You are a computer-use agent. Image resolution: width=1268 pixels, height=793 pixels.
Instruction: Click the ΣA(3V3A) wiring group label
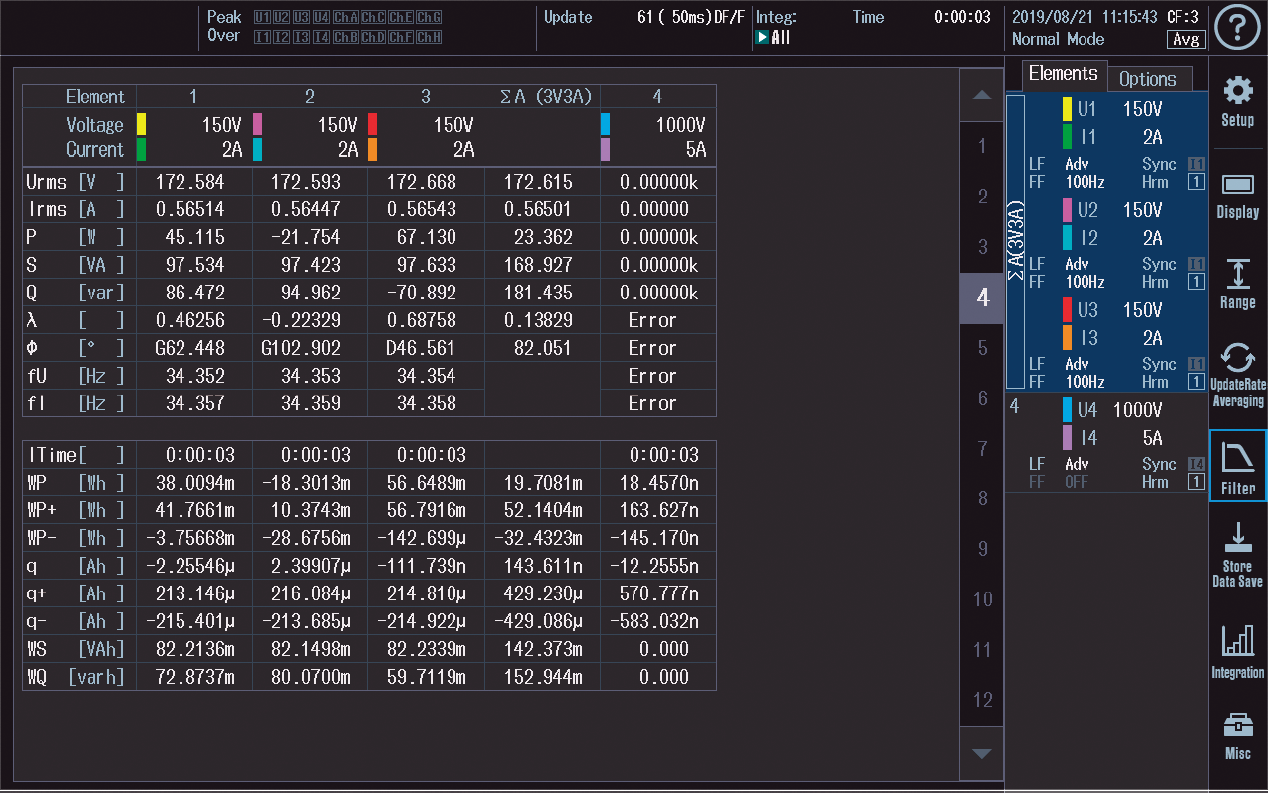coord(1015,241)
